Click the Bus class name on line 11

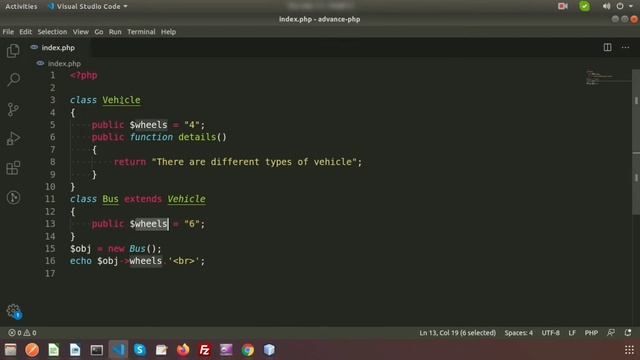110,199
